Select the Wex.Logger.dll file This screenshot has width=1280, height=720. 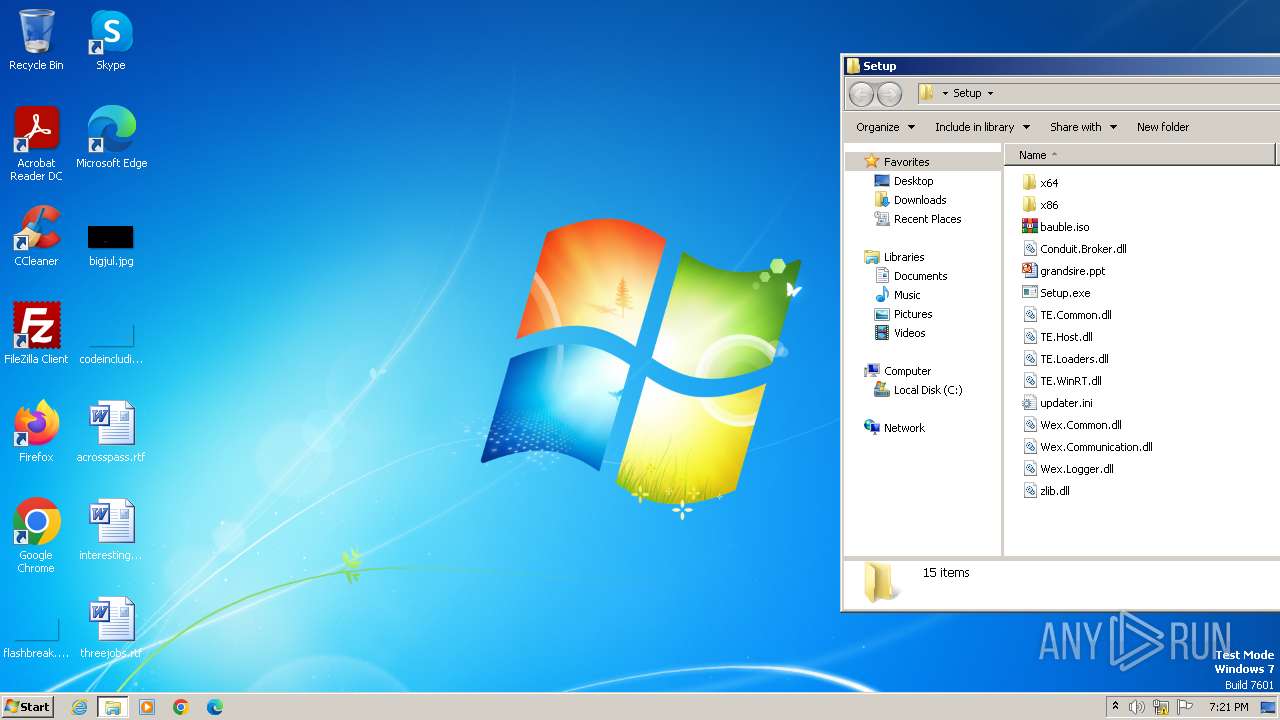coord(1076,469)
